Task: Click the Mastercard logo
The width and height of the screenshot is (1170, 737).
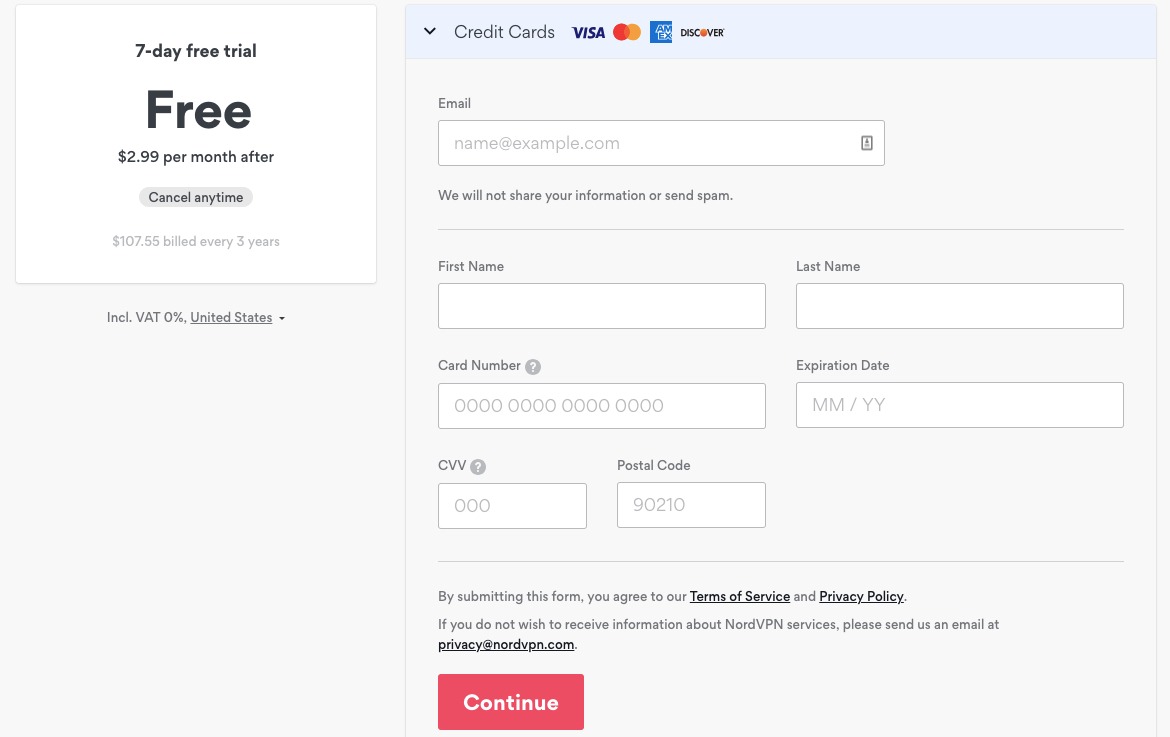Action: [x=627, y=32]
